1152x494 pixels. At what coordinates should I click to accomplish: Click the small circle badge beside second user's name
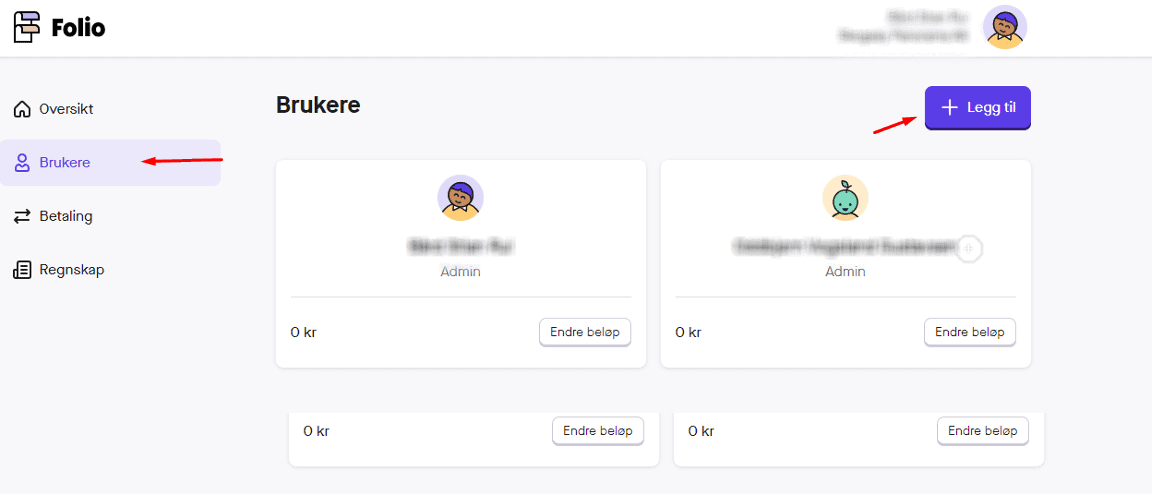click(x=967, y=248)
